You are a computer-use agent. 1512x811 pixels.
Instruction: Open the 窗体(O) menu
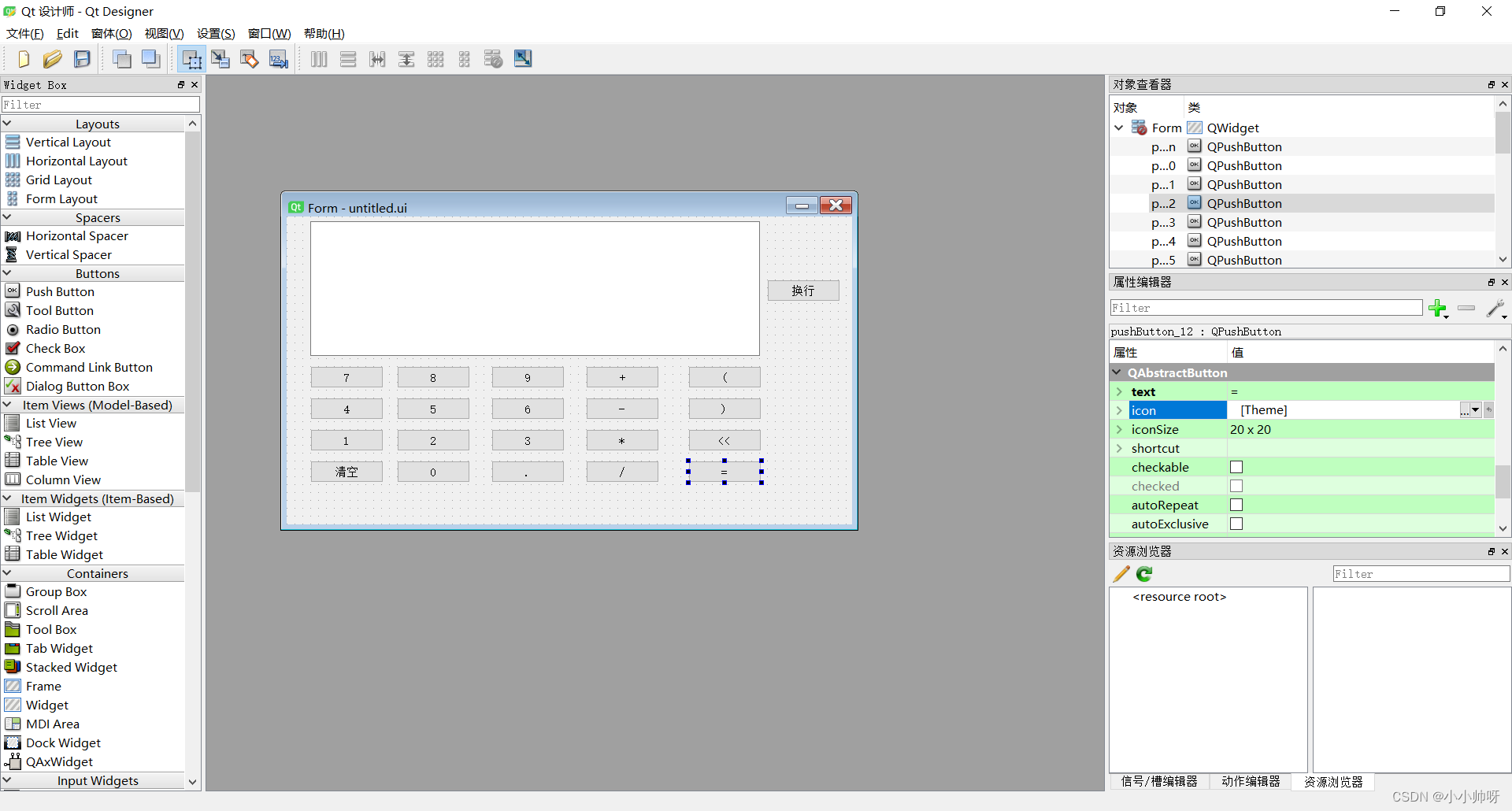pyautogui.click(x=112, y=33)
